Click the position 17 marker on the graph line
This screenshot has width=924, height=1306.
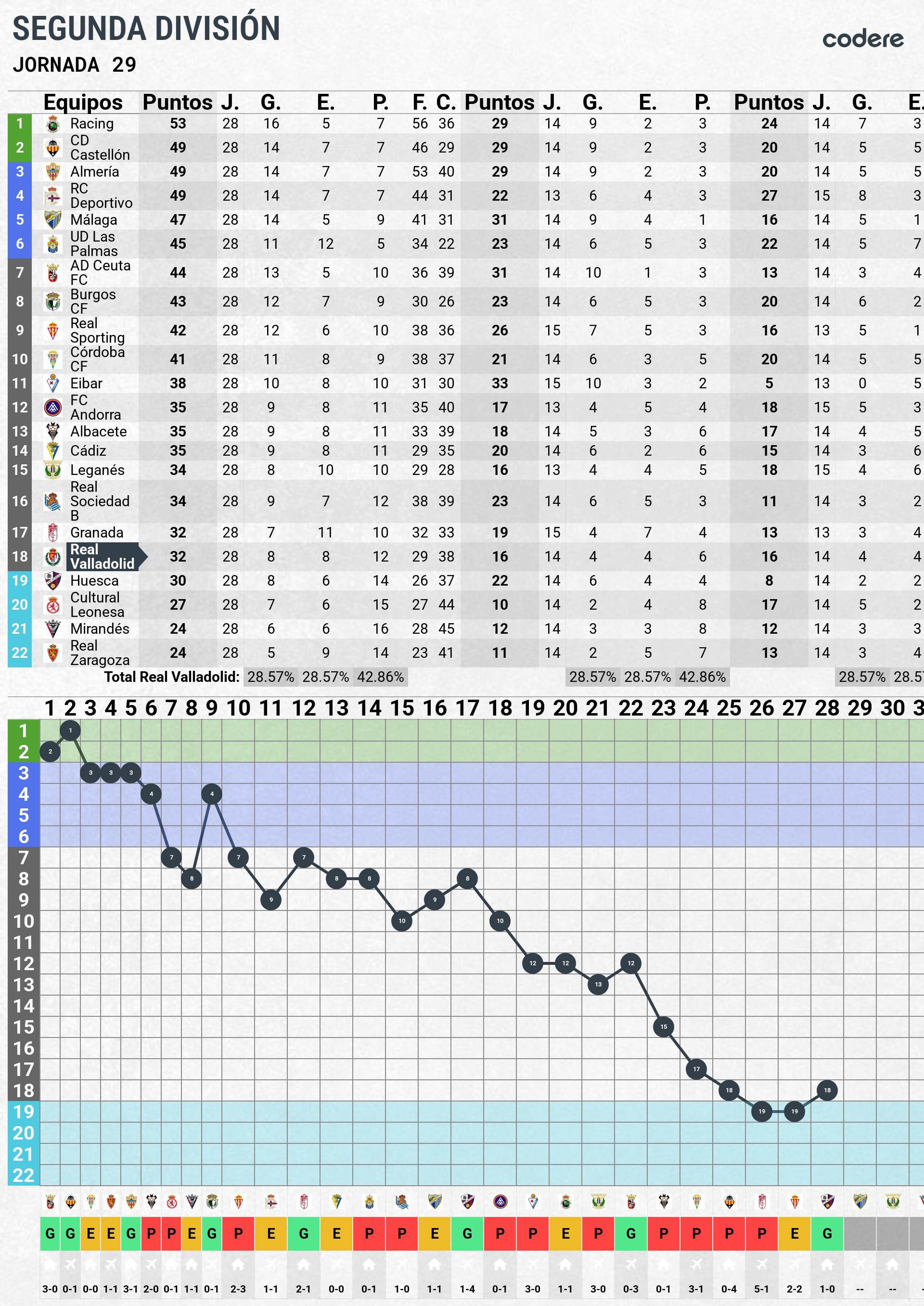coord(696,1069)
